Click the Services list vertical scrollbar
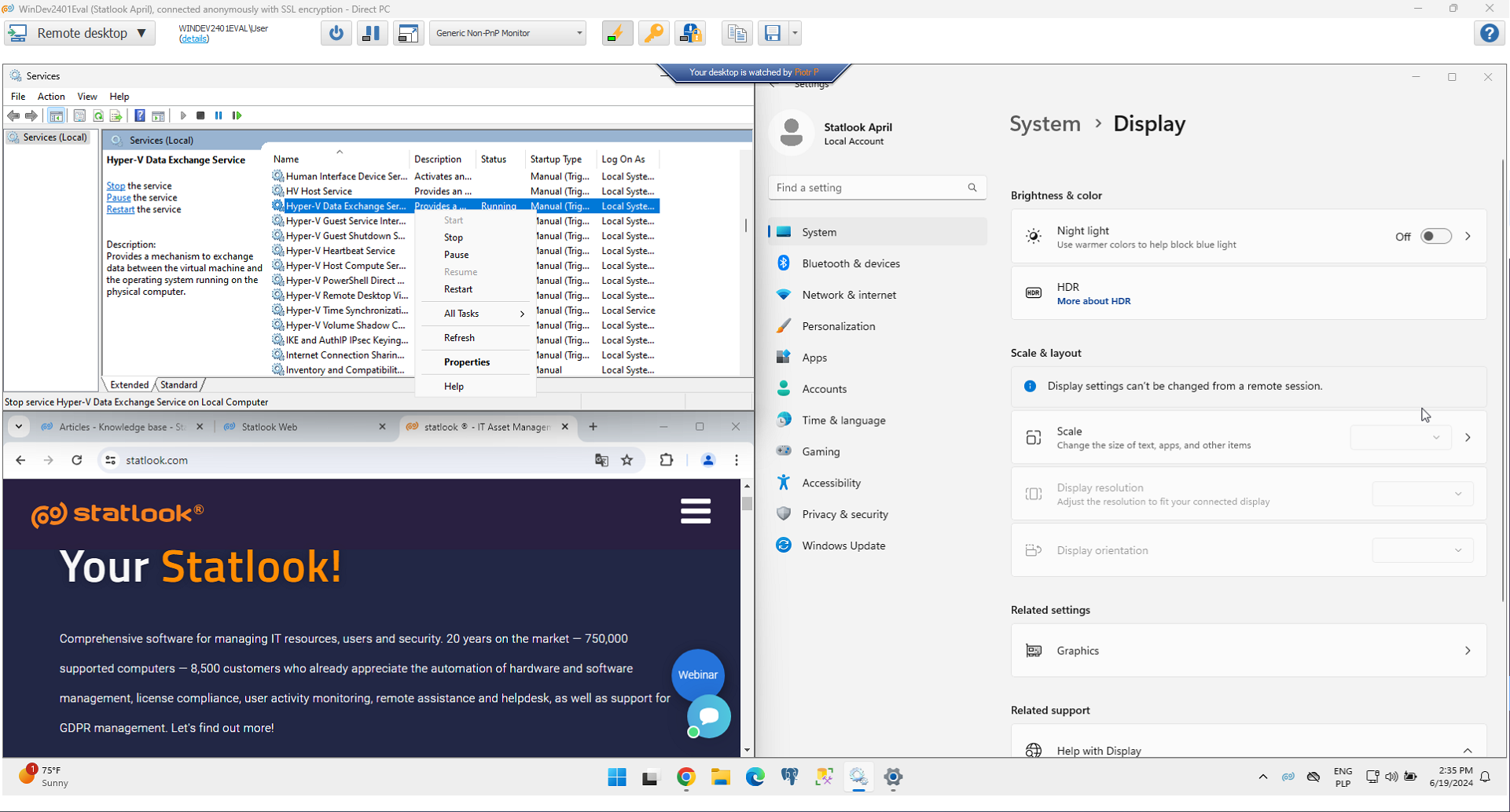Screen dimensions: 1510x812 point(745,226)
